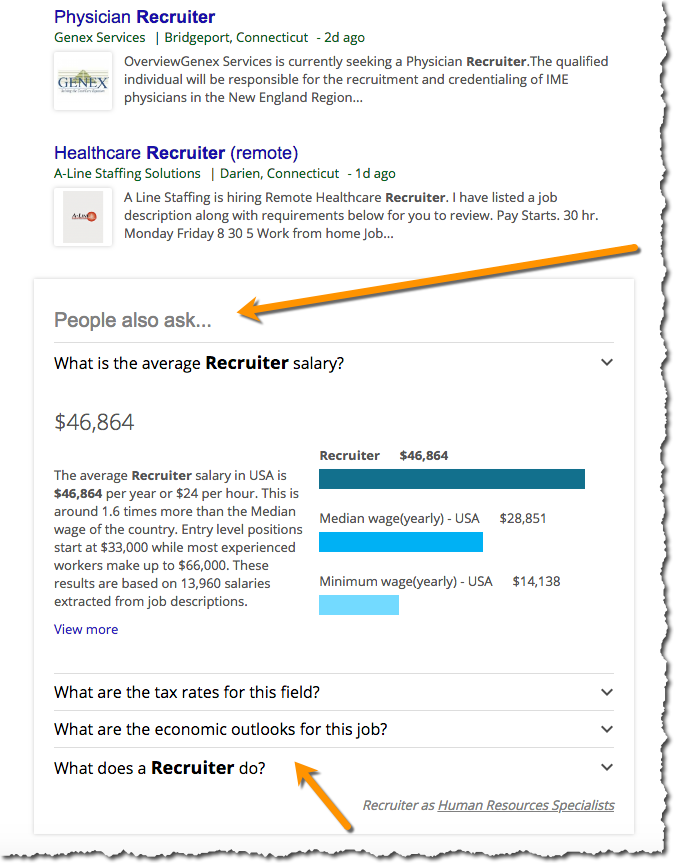Click the Physician Recruiter job description snippet
Image resolution: width=674 pixels, height=863 pixels.
366,80
